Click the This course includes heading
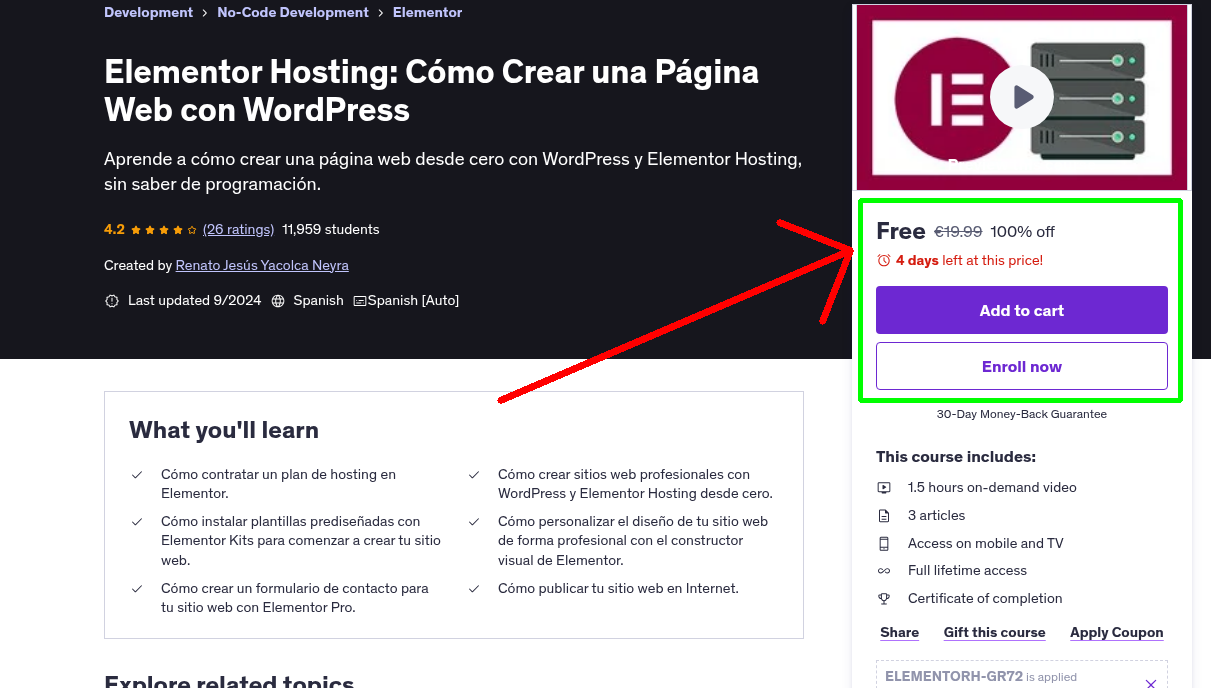The height and width of the screenshot is (688, 1211). pos(956,456)
